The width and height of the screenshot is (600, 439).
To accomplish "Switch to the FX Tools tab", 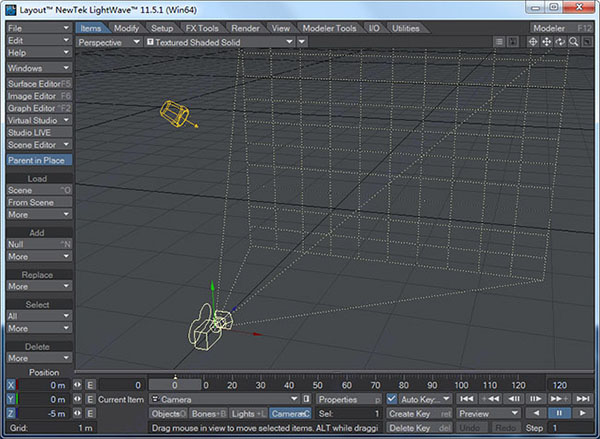I will pyautogui.click(x=202, y=28).
